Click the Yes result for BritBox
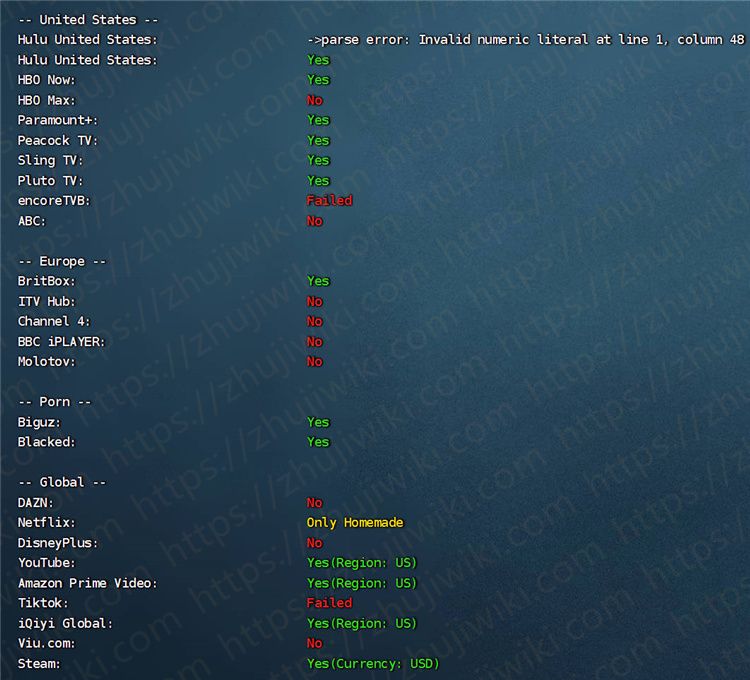Viewport: 750px width, 680px height. click(318, 281)
